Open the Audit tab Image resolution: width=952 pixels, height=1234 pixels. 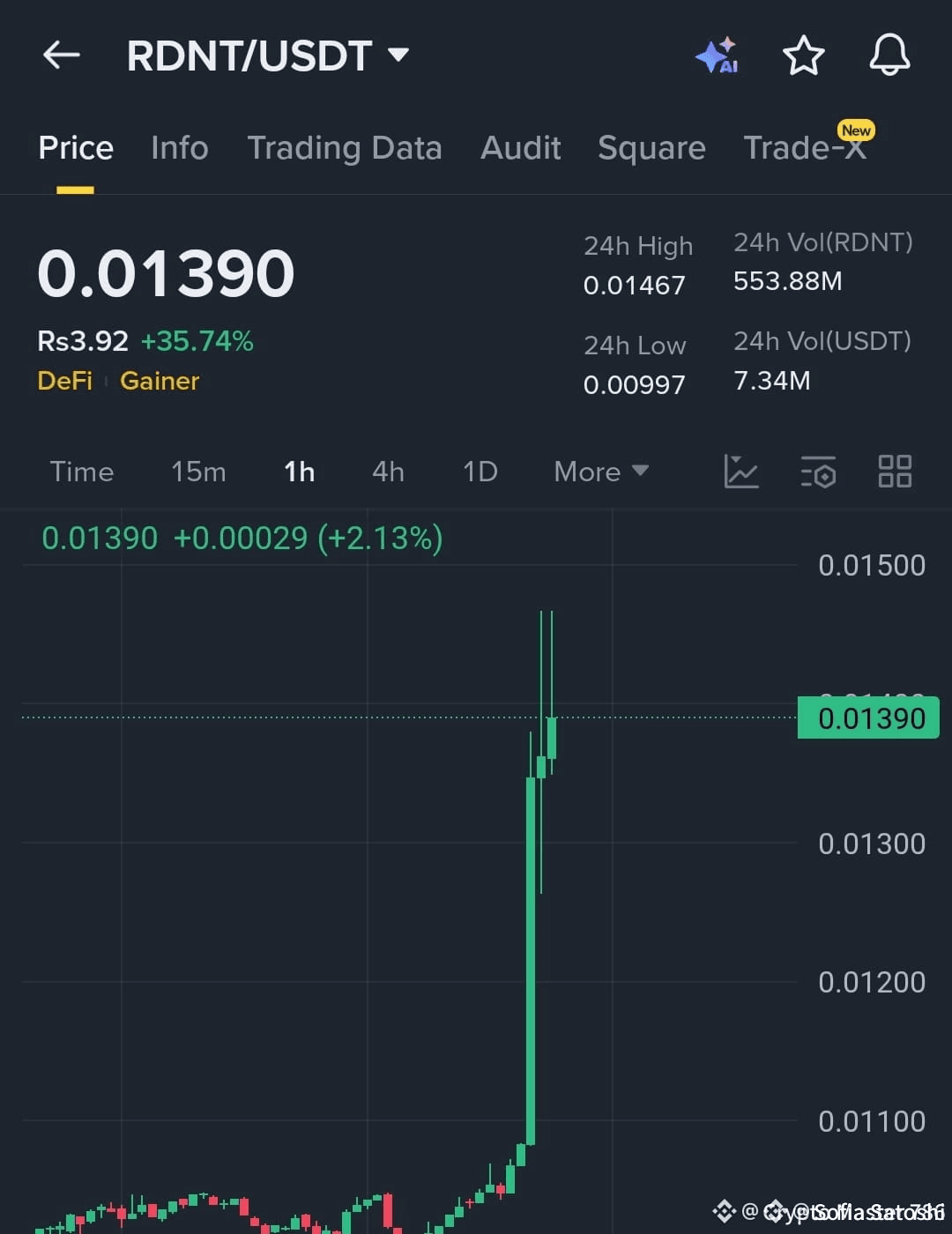[521, 148]
